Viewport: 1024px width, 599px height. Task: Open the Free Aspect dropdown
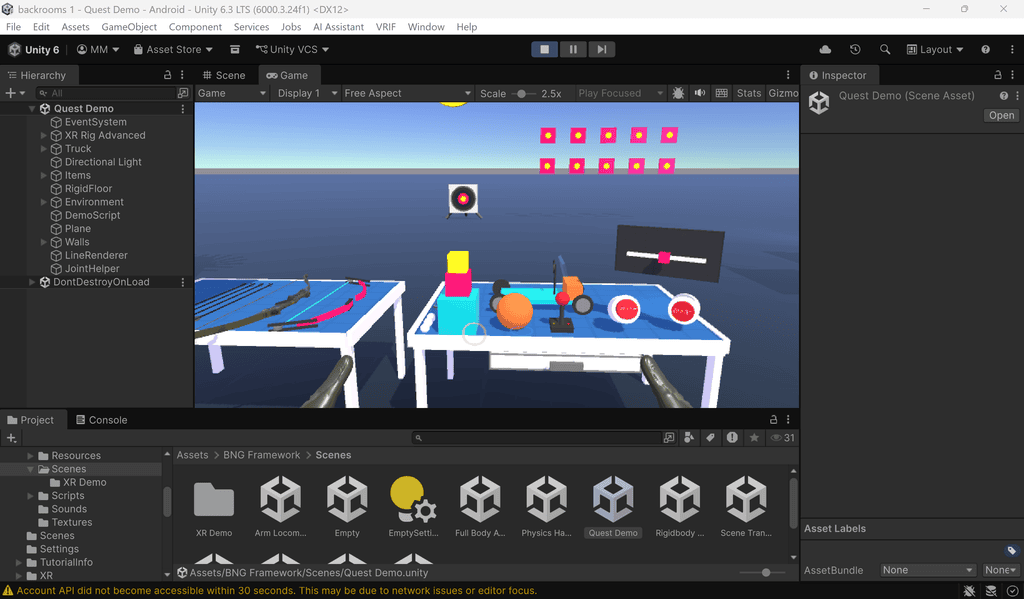[x=407, y=93]
